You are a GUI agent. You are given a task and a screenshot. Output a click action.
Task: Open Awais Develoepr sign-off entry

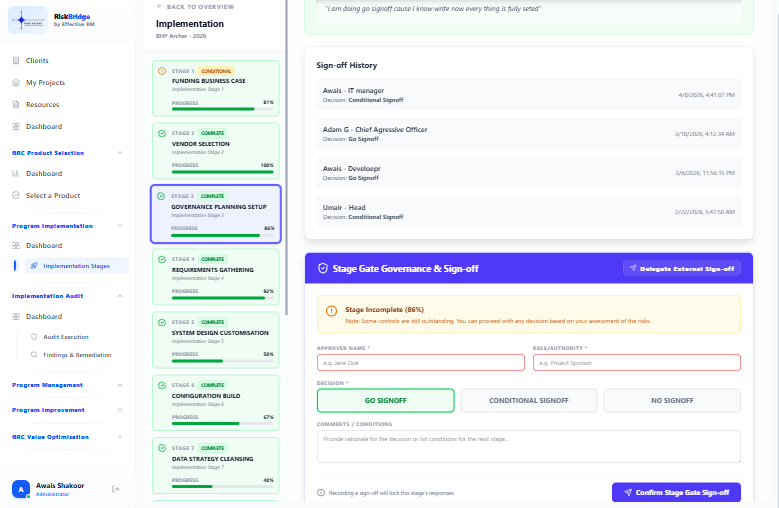(529, 173)
